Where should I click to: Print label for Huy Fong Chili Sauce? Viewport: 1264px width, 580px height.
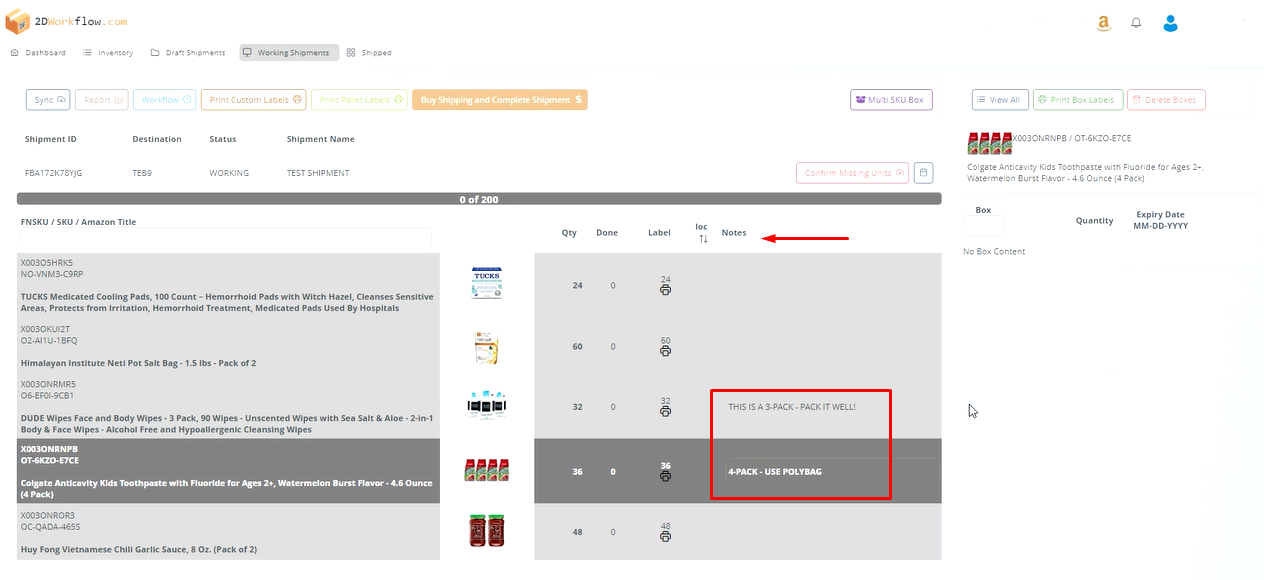665,537
